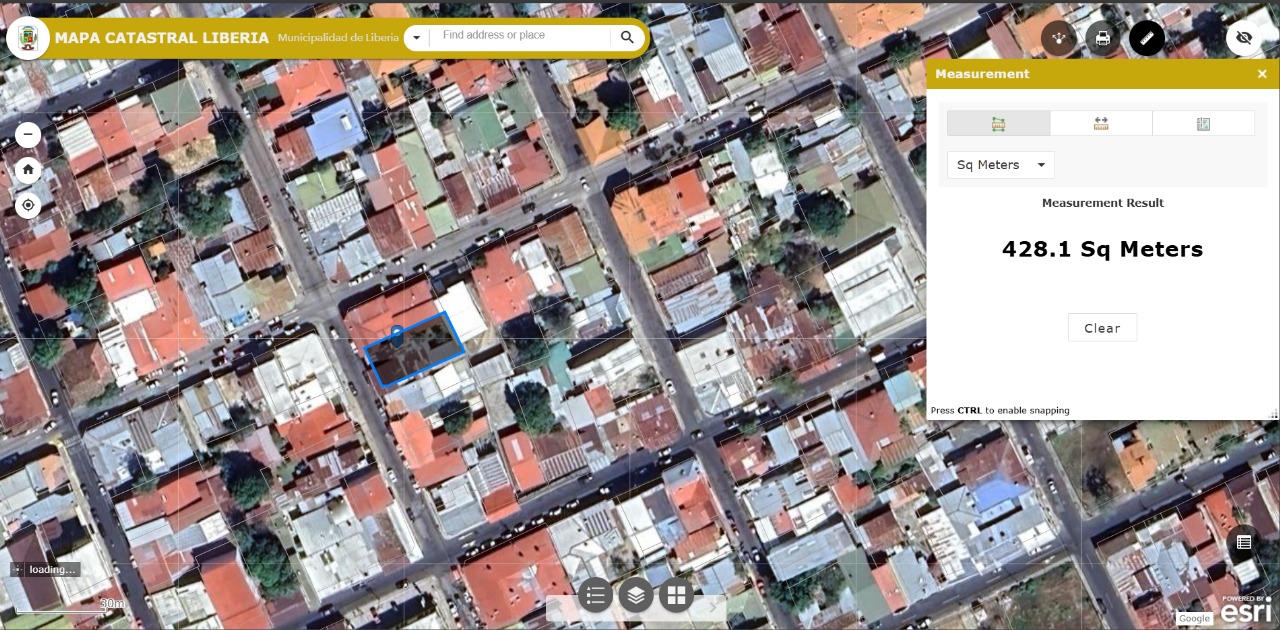Click the Find address or place field
The height and width of the screenshot is (630, 1280).
[x=520, y=36]
